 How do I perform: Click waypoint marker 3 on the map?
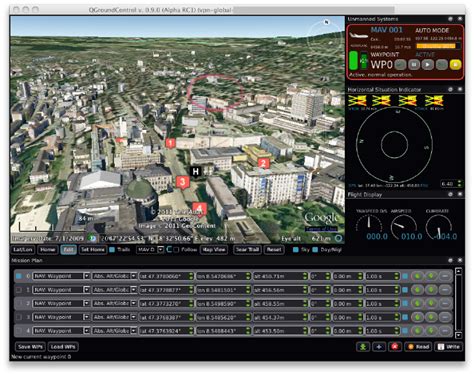tap(182, 182)
